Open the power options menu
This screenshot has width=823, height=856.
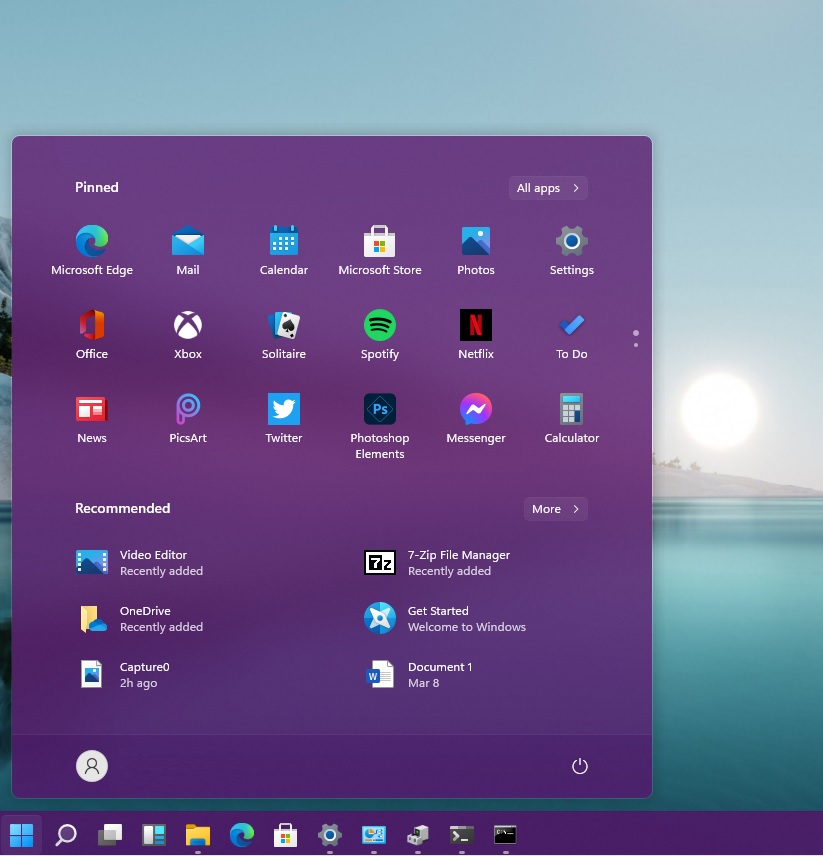tap(580, 765)
